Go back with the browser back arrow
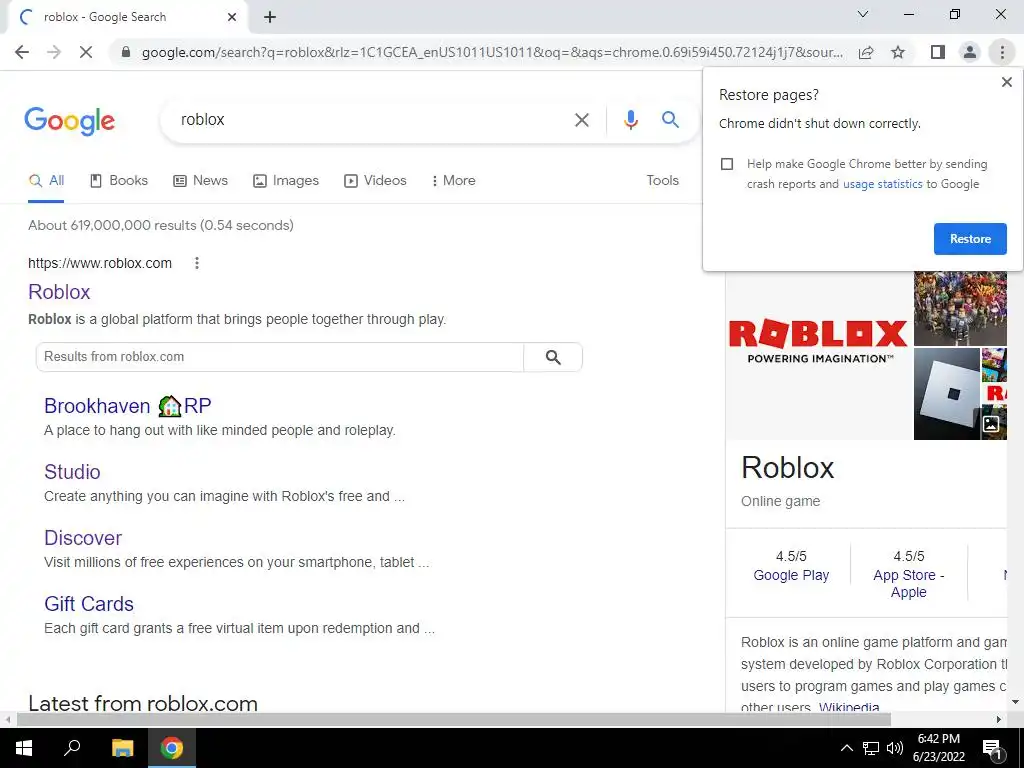1024x768 pixels. tap(22, 52)
